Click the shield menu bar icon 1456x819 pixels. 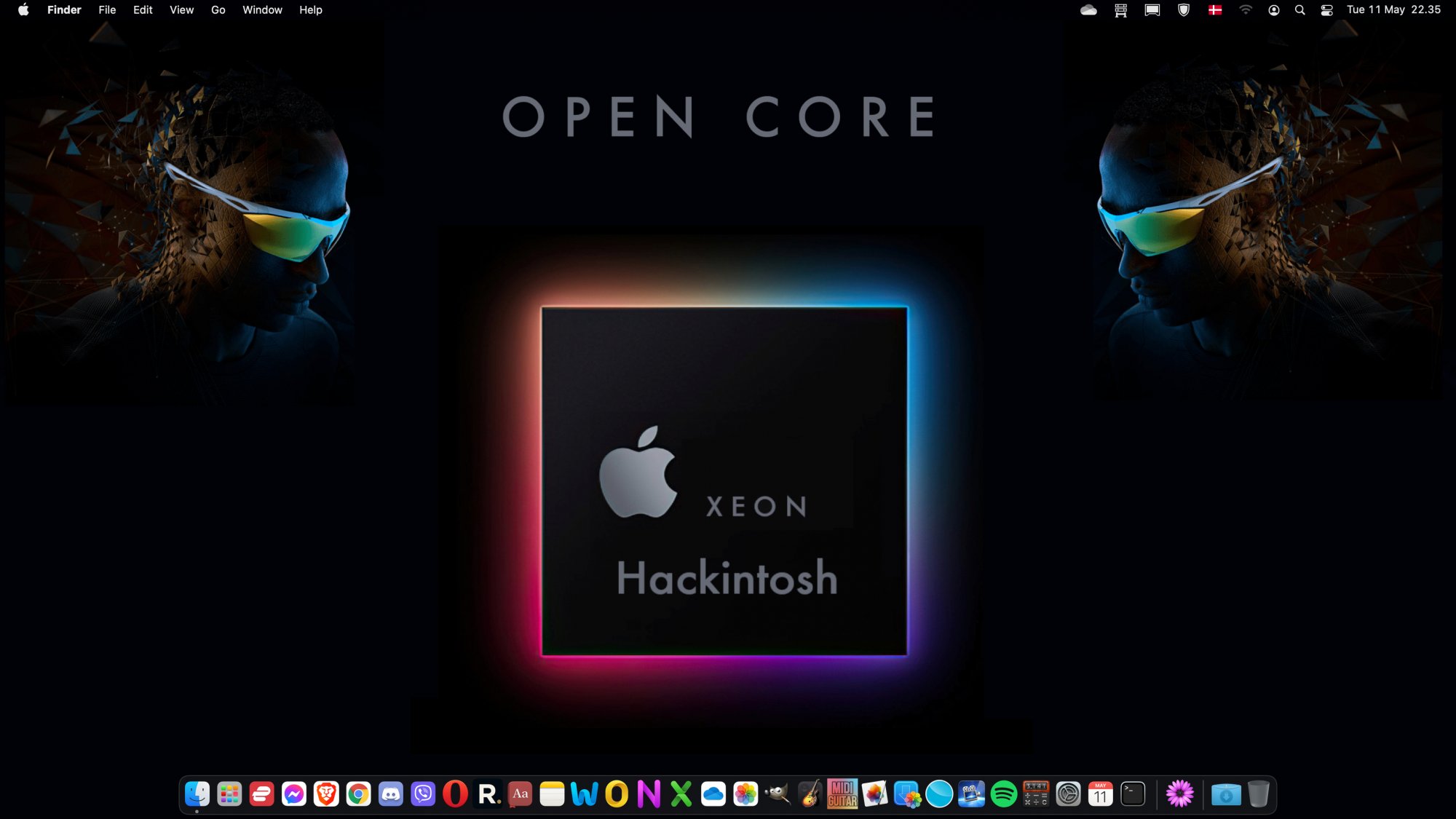click(x=1184, y=9)
